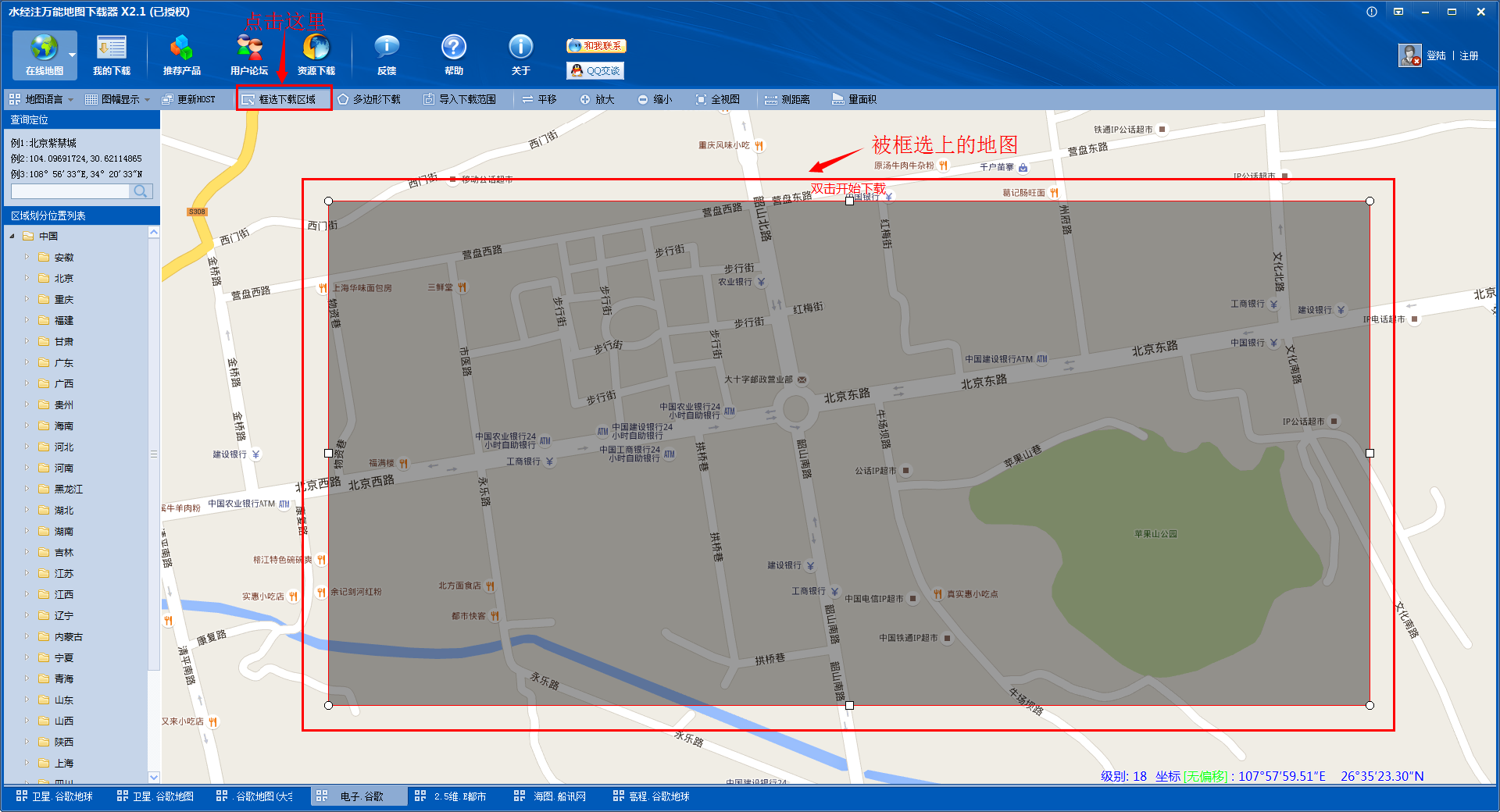Switch to 海图.船讯网 map tab
The image size is (1500, 812).
click(x=551, y=796)
